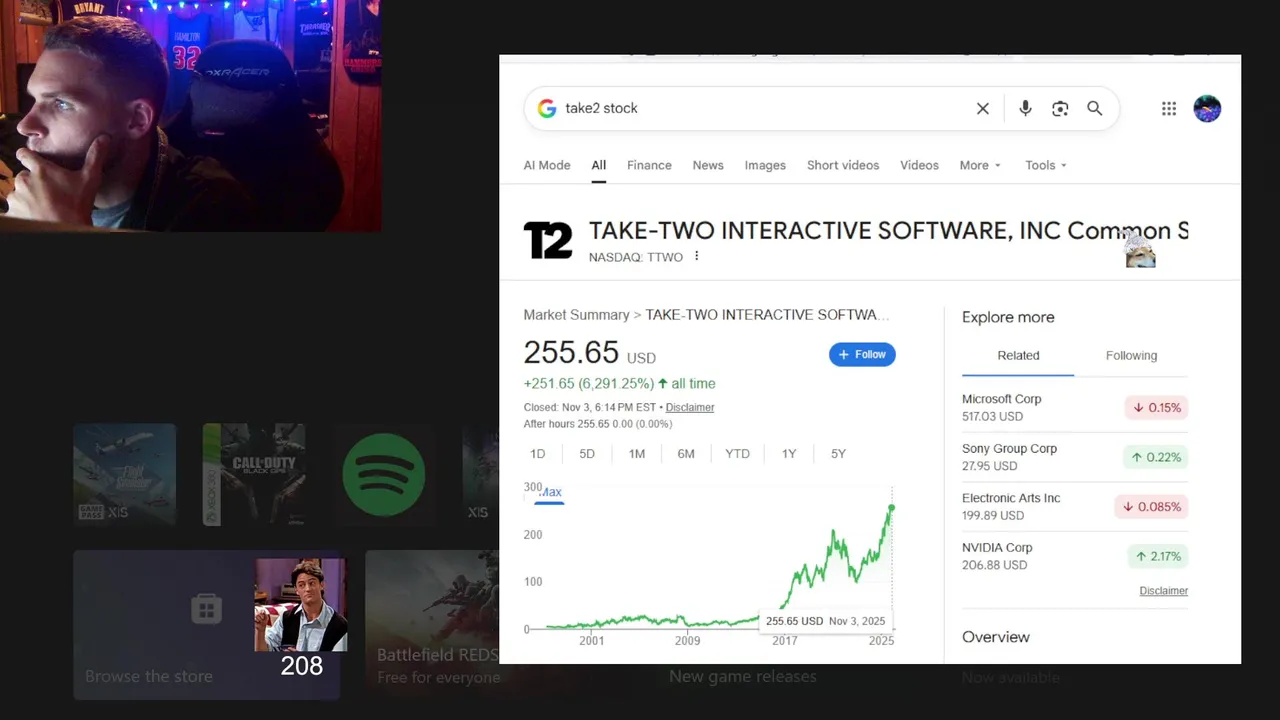
Task: Select the 1Y chart range
Action: coord(789,453)
